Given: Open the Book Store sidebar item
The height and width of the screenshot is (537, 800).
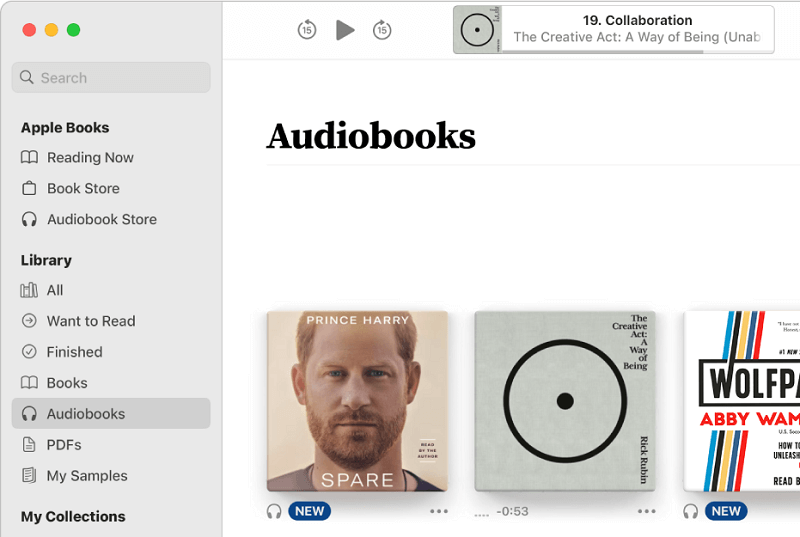Looking at the screenshot, I should (83, 188).
